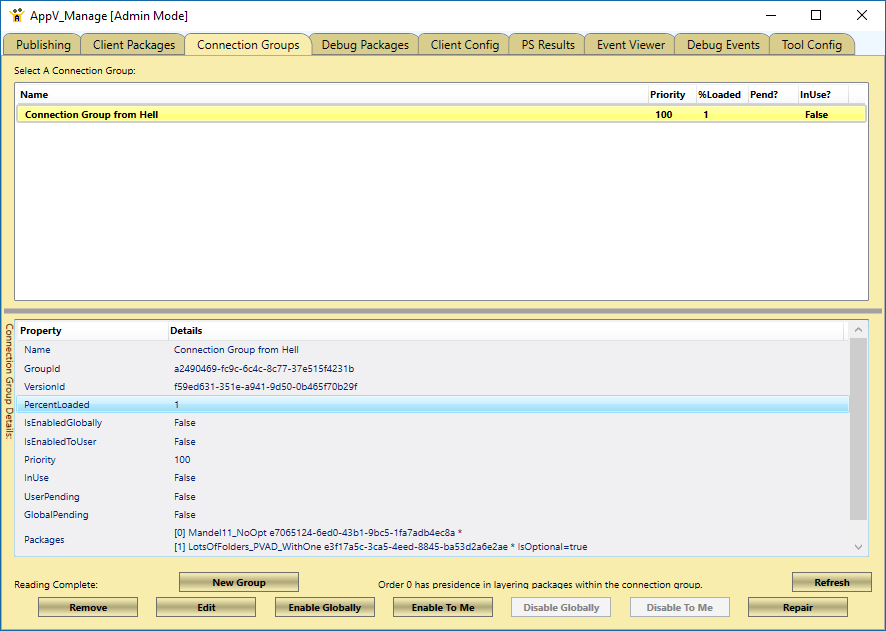Select the UserPending property row

[x=433, y=497]
